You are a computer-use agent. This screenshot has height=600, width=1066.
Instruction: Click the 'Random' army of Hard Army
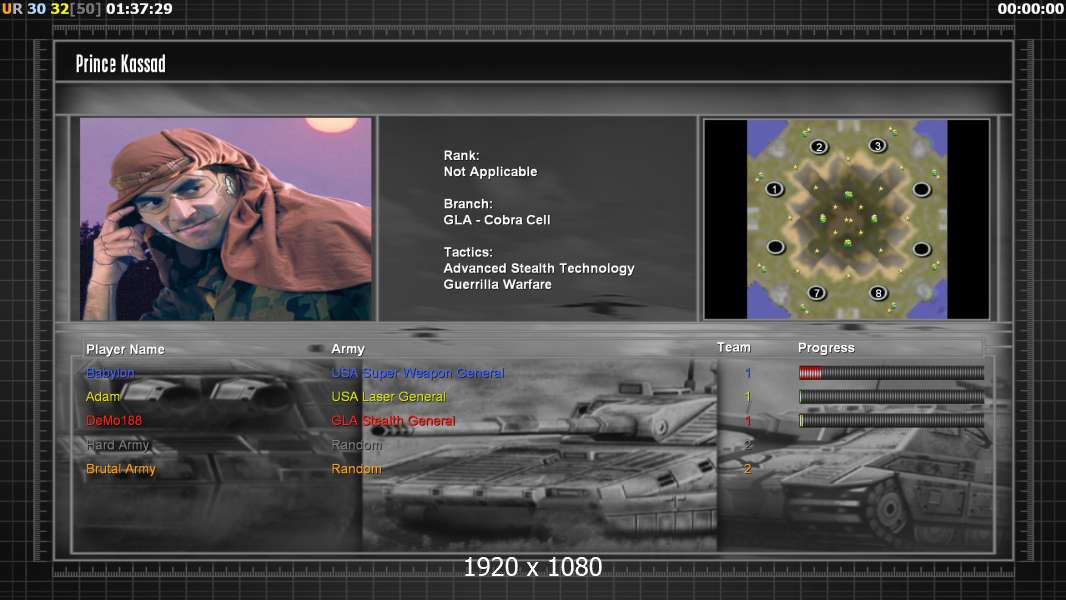pyautogui.click(x=356, y=445)
